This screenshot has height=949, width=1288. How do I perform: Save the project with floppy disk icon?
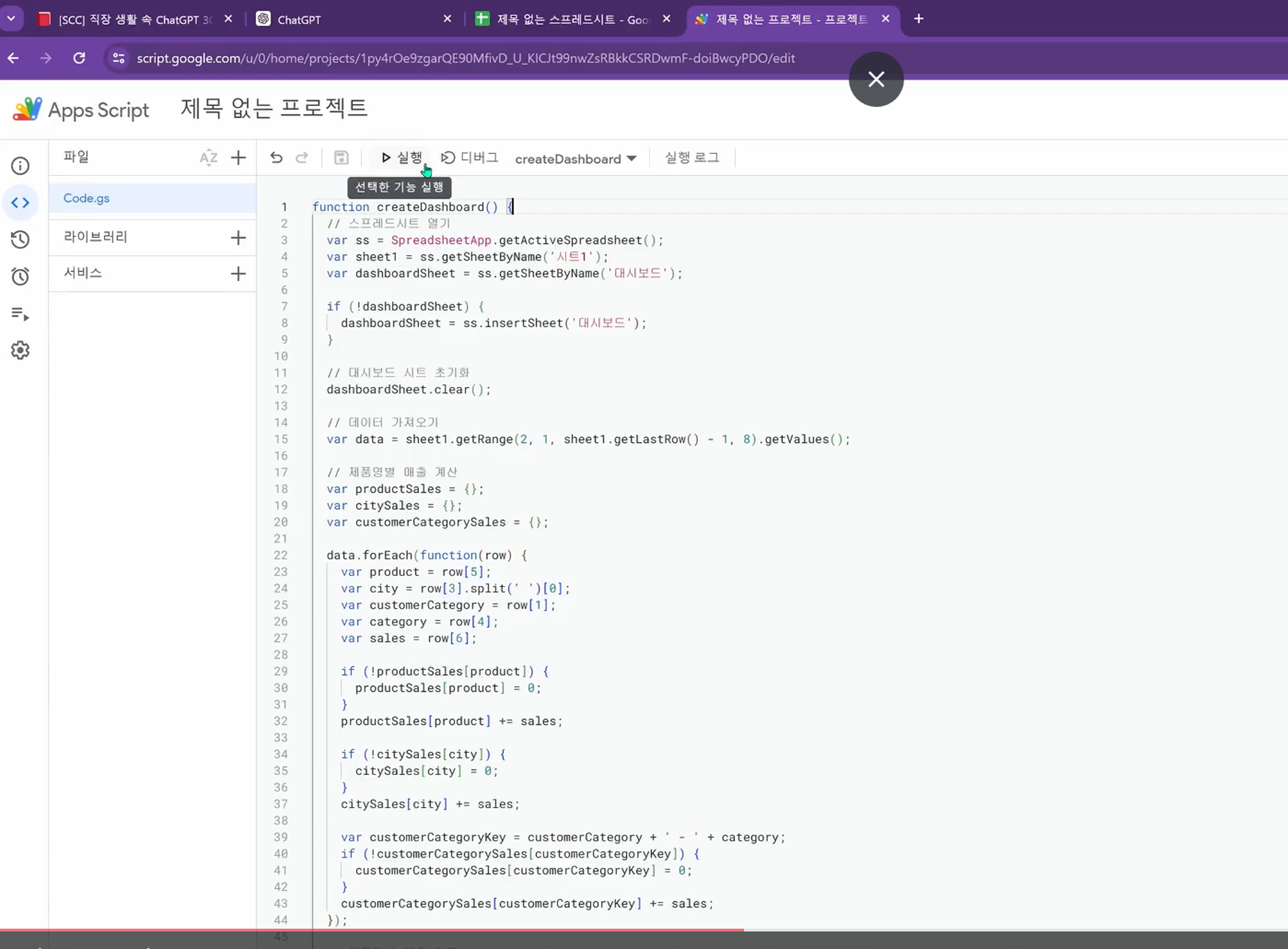341,158
